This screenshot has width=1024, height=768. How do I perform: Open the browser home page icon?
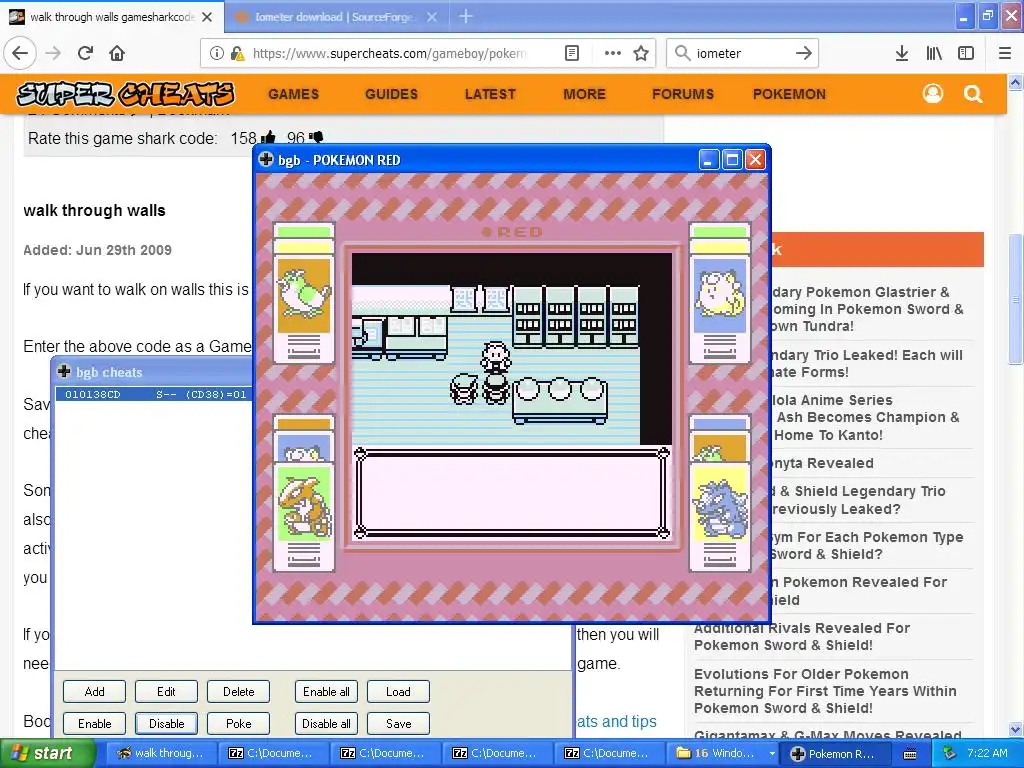[117, 53]
